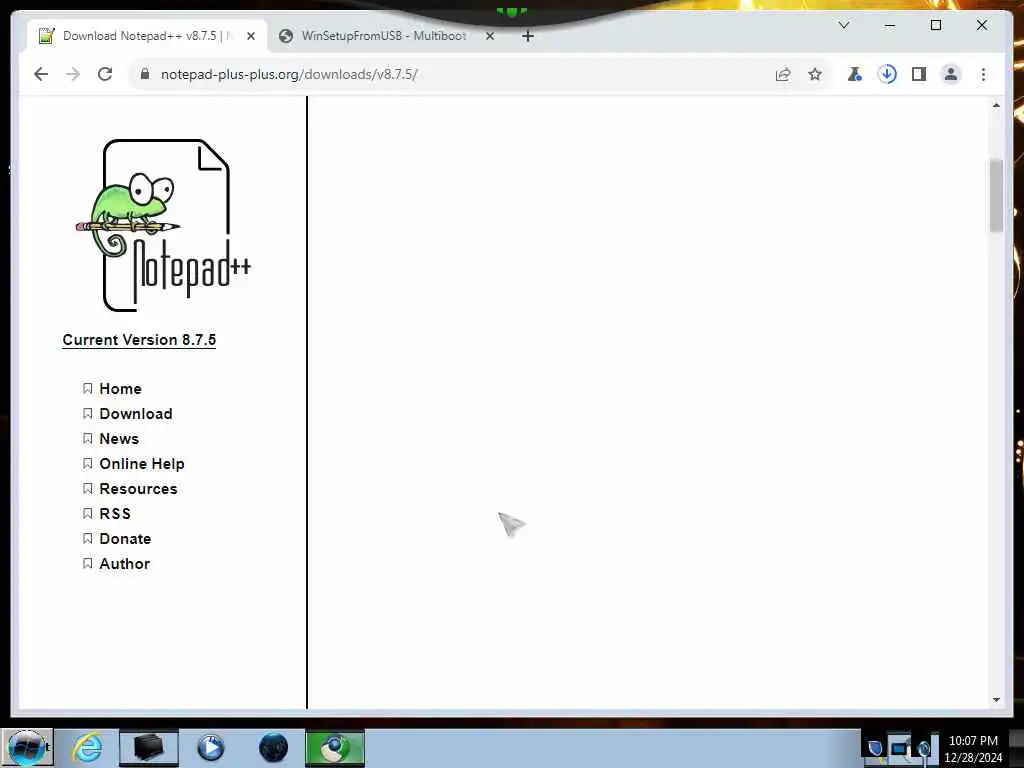Open the Windows Start menu
Viewport: 1024px width, 768px height.
27,748
